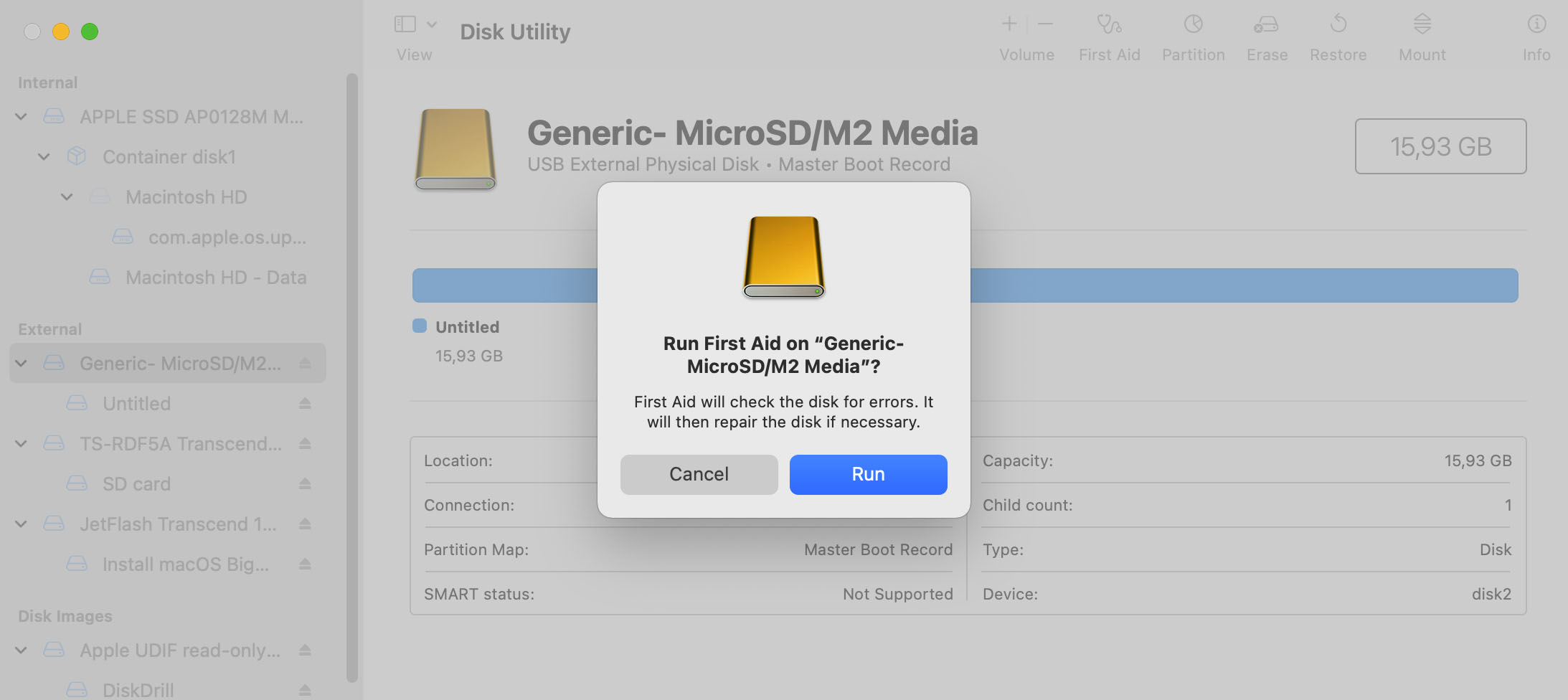Select the DiskDrill disk image
This screenshot has width=1568, height=700.
138,690
